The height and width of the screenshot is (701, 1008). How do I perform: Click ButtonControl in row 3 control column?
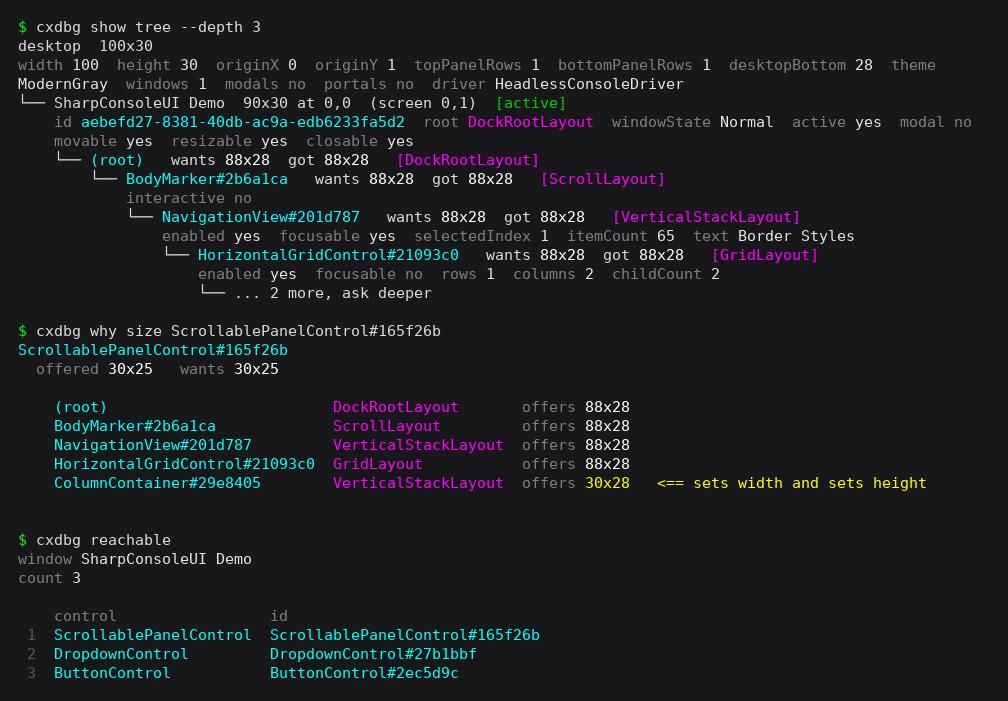(x=112, y=673)
